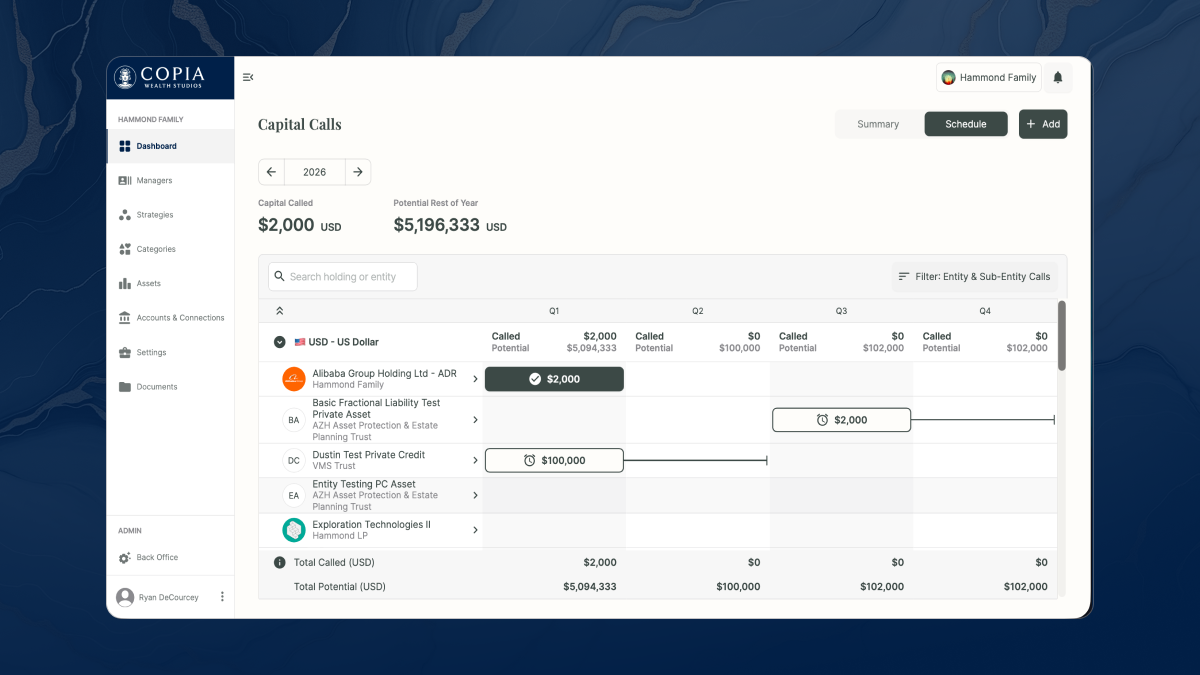
Task: Click the Add button
Action: 1043,124
